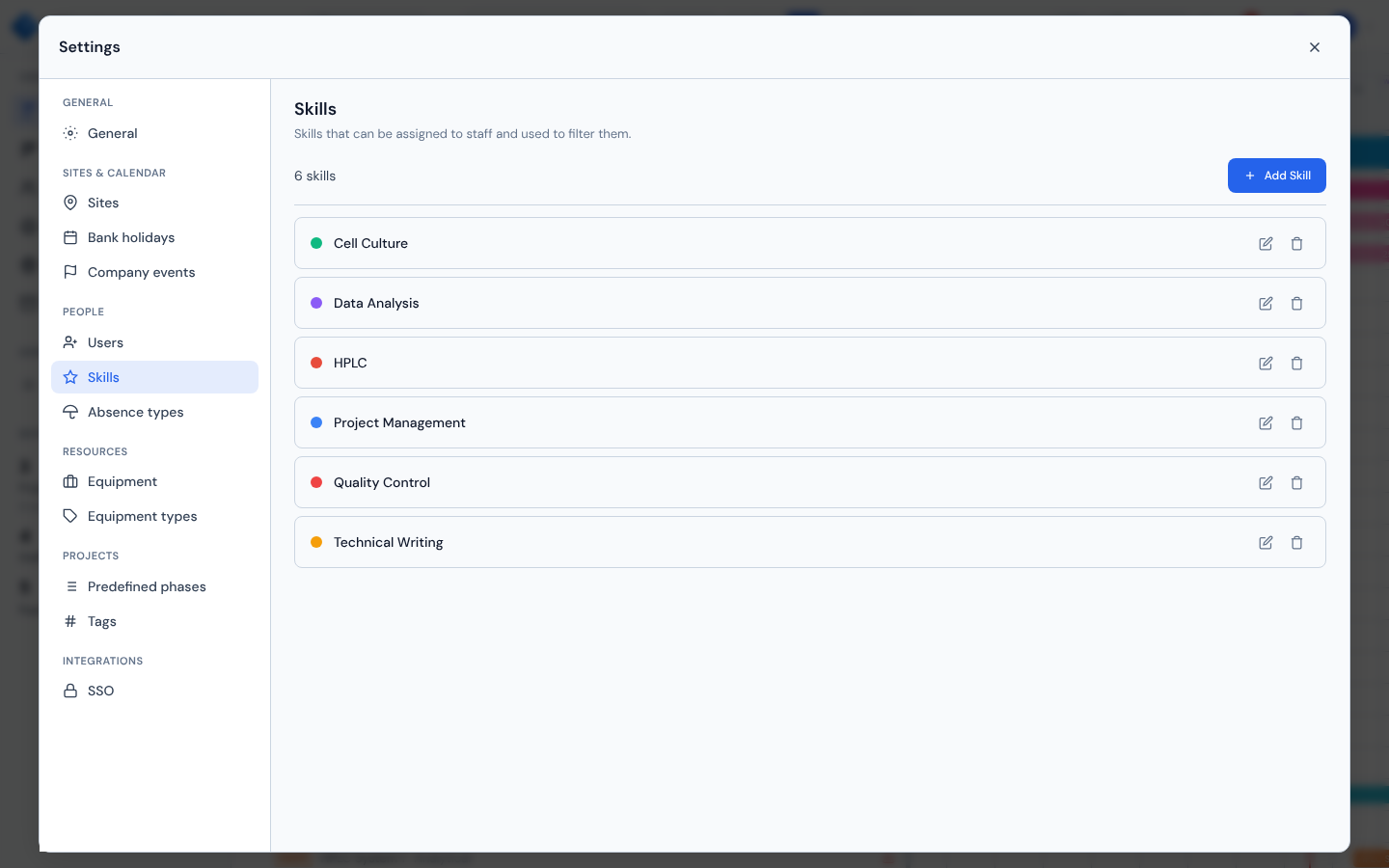
Task: Open Absence types section
Action: [x=154, y=412]
